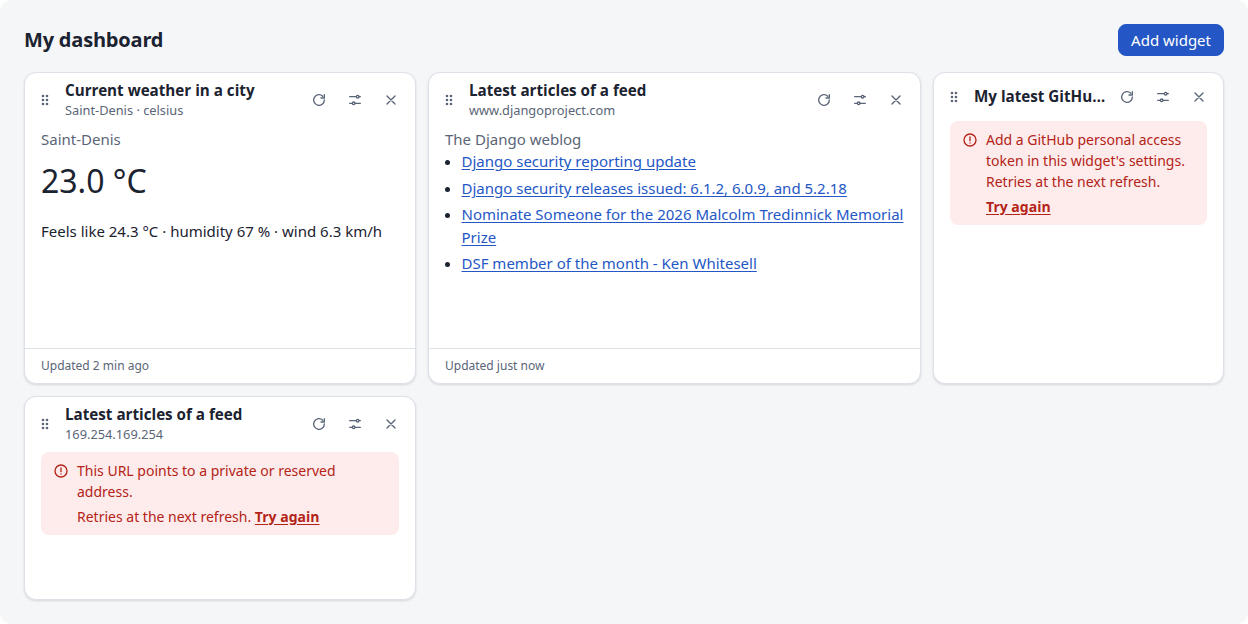
Task: Click the 169.254.169.254 subtitle
Action: point(114,434)
